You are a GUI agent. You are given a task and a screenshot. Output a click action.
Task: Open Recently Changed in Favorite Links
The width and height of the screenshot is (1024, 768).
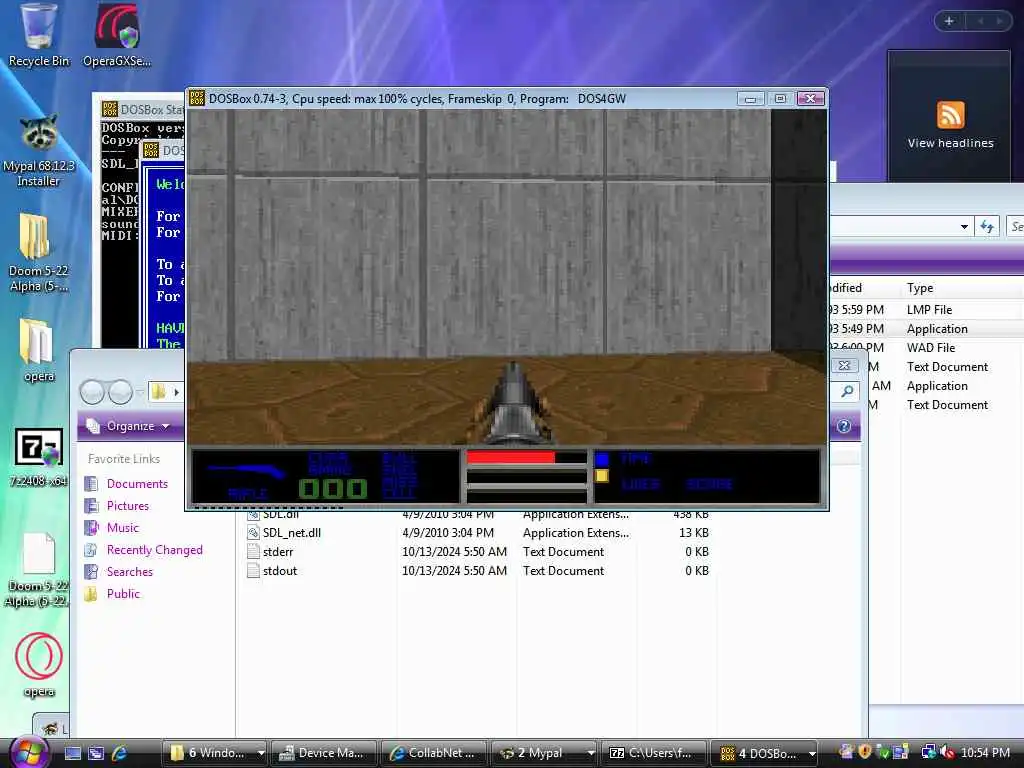tap(155, 550)
